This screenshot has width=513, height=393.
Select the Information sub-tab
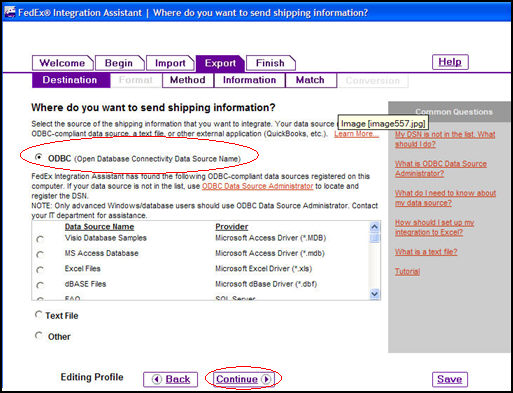[250, 80]
